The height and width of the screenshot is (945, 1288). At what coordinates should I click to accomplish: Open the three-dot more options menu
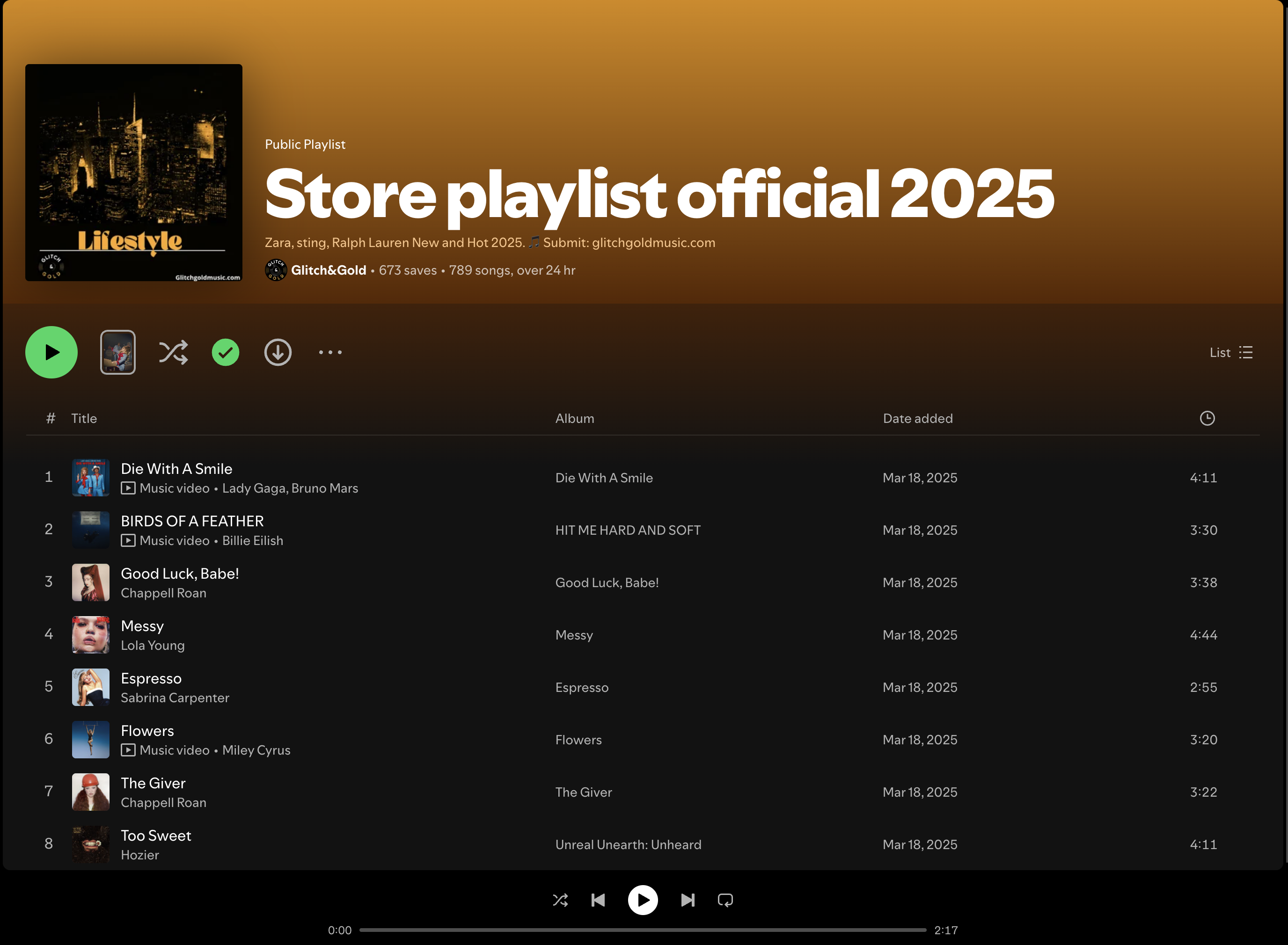point(330,352)
